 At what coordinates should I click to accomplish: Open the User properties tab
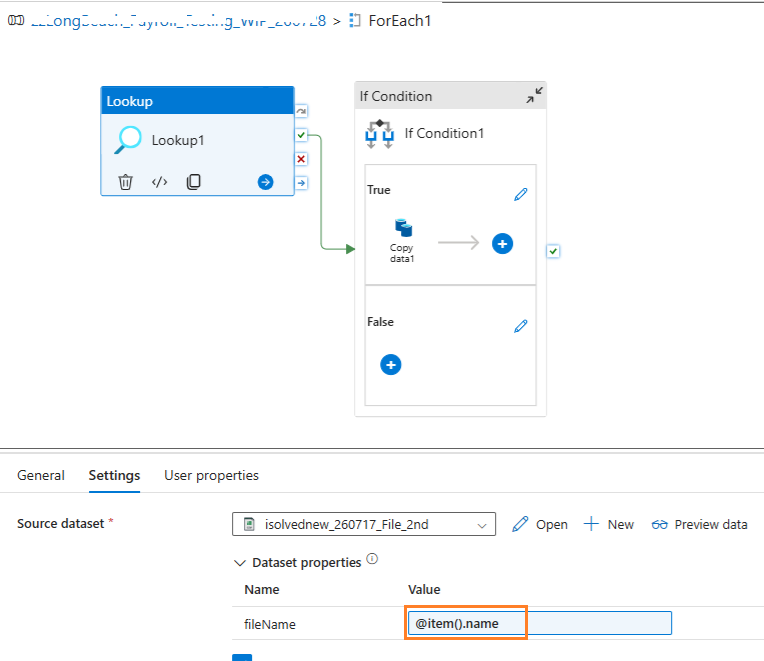coord(211,475)
